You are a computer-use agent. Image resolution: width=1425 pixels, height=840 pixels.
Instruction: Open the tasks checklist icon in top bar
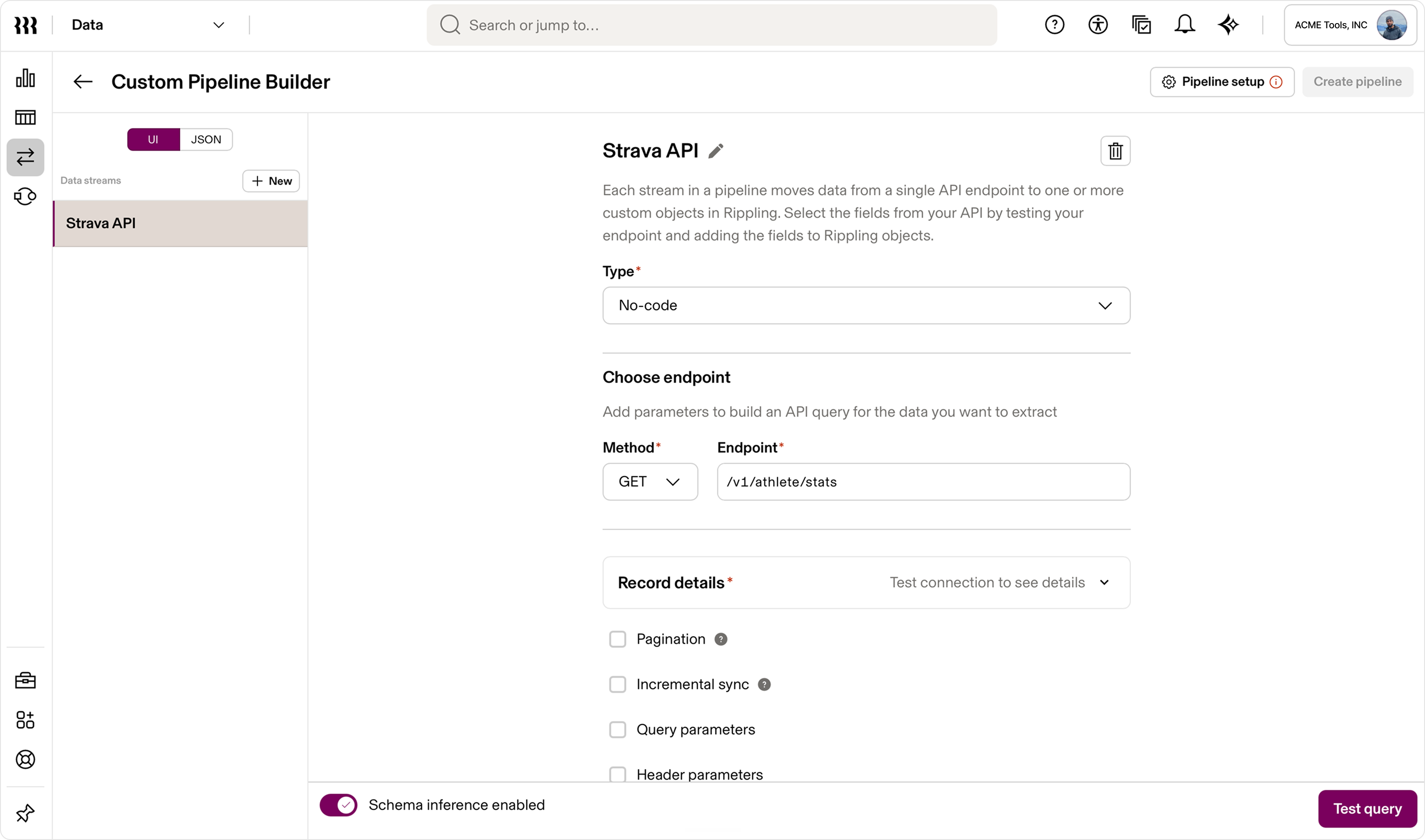[x=1141, y=25]
